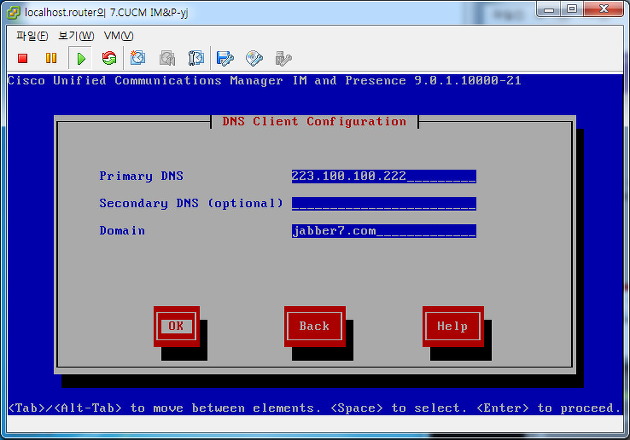Focus the Domain field with jabber7.com
Screen dimensions: 630x440
pos(384,231)
